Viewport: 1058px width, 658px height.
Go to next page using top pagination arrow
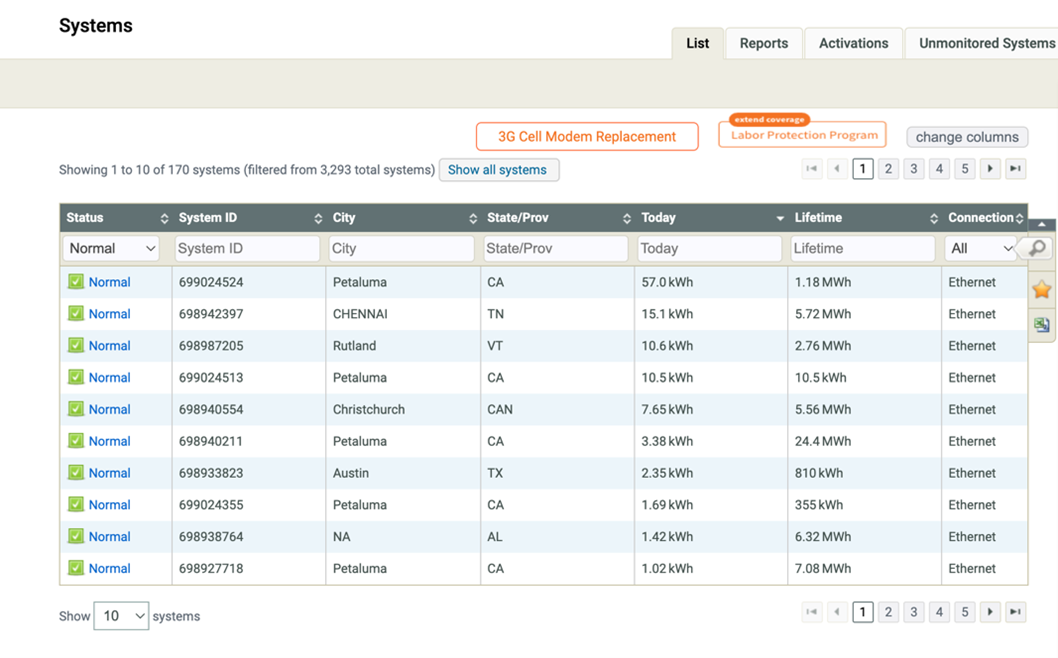(990, 169)
